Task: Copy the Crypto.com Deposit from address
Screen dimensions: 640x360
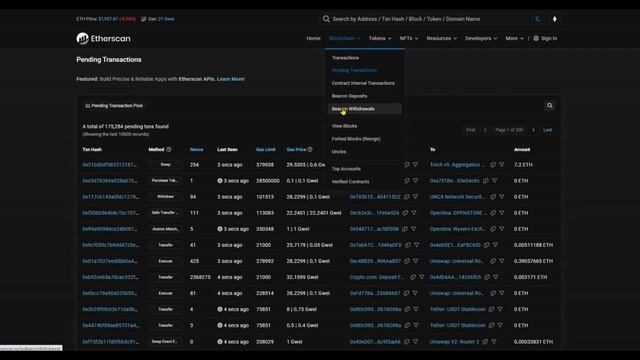Action: [x=413, y=277]
